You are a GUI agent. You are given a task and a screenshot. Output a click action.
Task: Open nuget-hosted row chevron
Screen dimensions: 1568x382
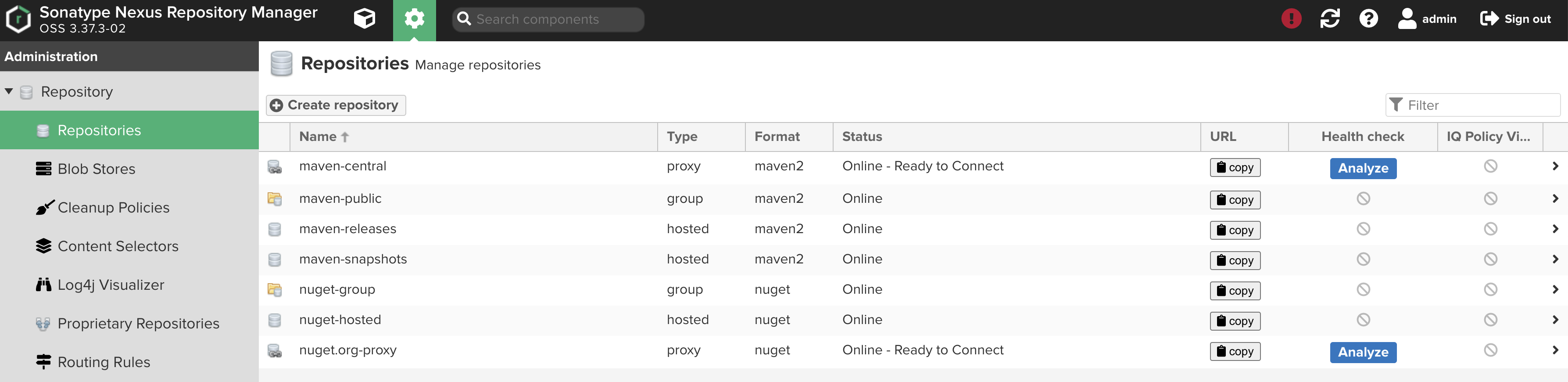[x=1555, y=320]
